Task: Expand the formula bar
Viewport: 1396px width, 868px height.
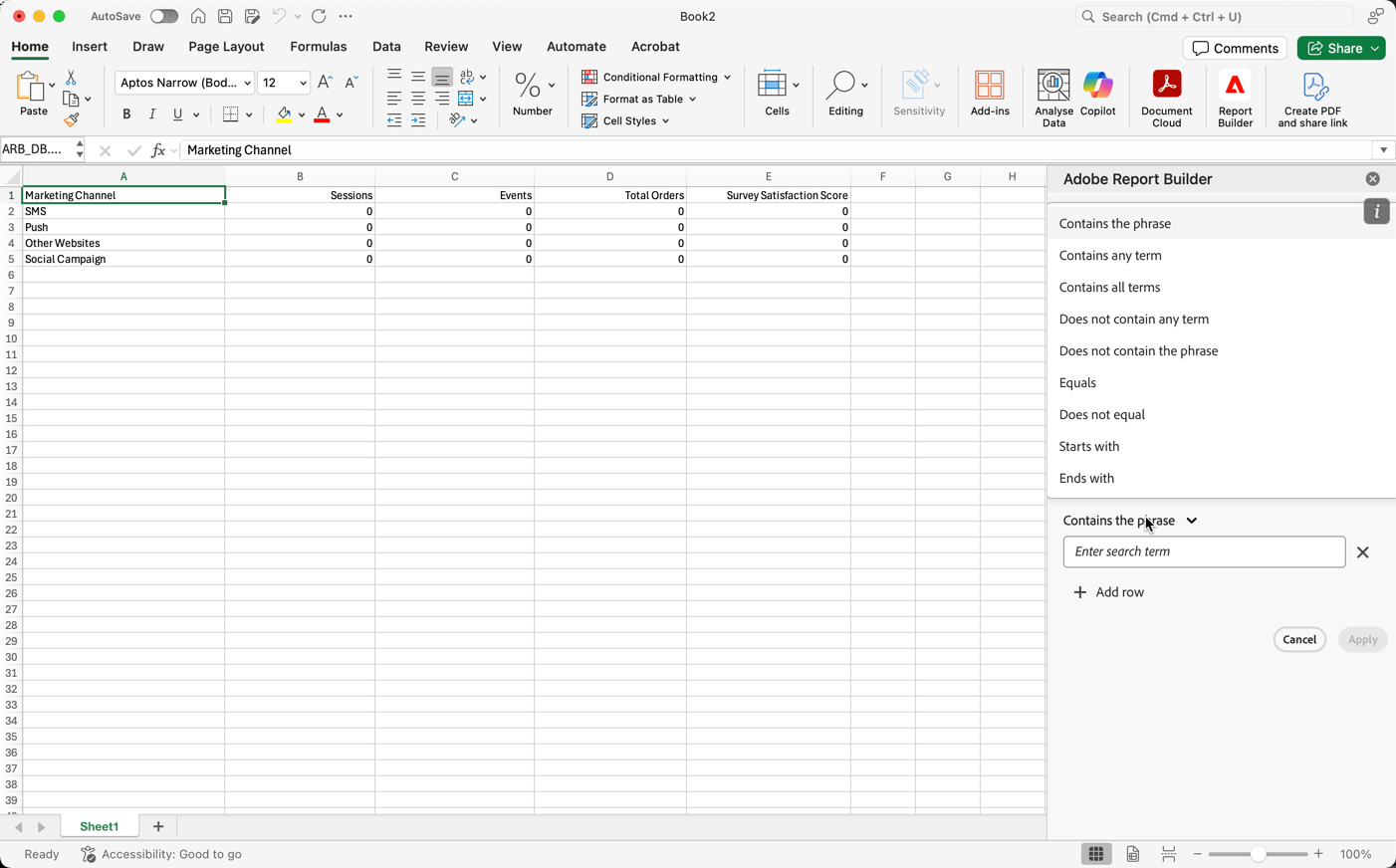Action: [x=1383, y=150]
